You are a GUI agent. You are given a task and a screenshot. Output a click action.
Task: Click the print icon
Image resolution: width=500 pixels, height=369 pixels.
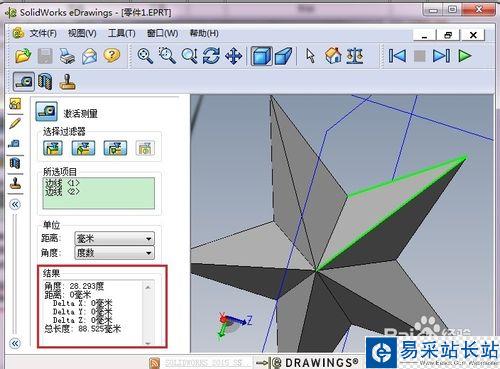click(68, 56)
